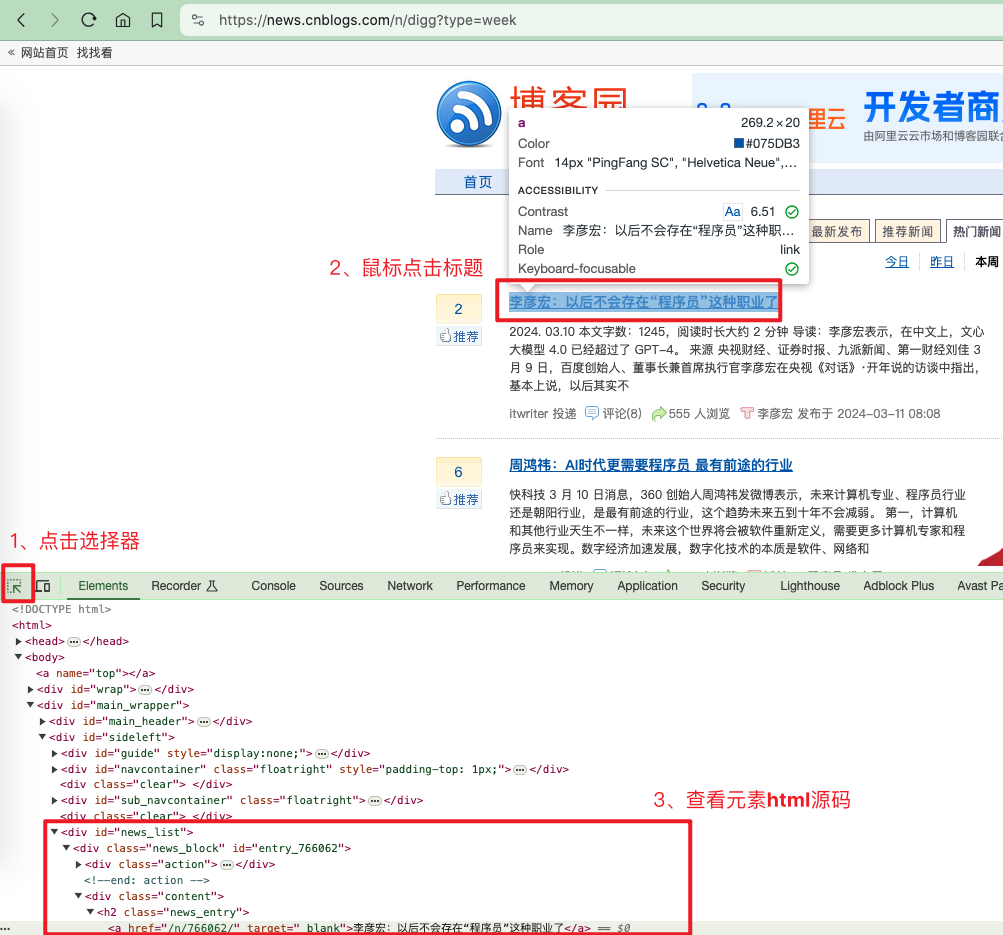Click the green arrow views icon by 555
1003x935 pixels.
tap(658, 414)
